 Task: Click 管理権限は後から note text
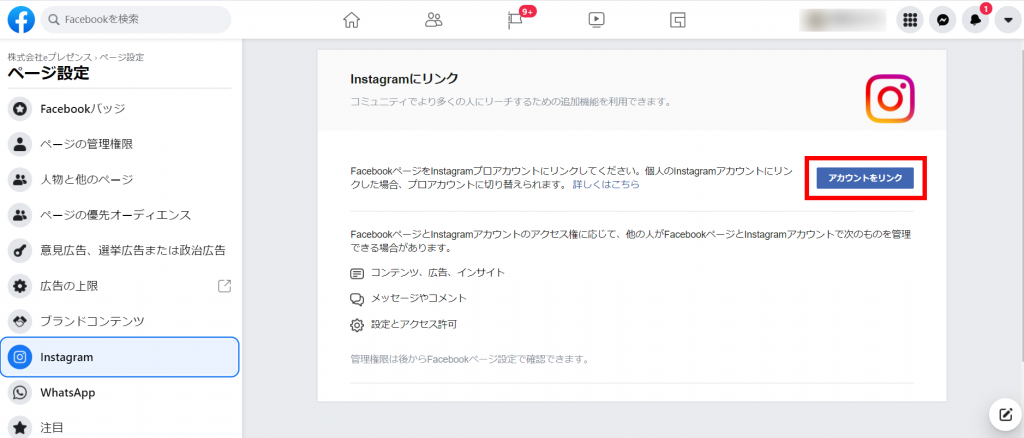pos(470,359)
